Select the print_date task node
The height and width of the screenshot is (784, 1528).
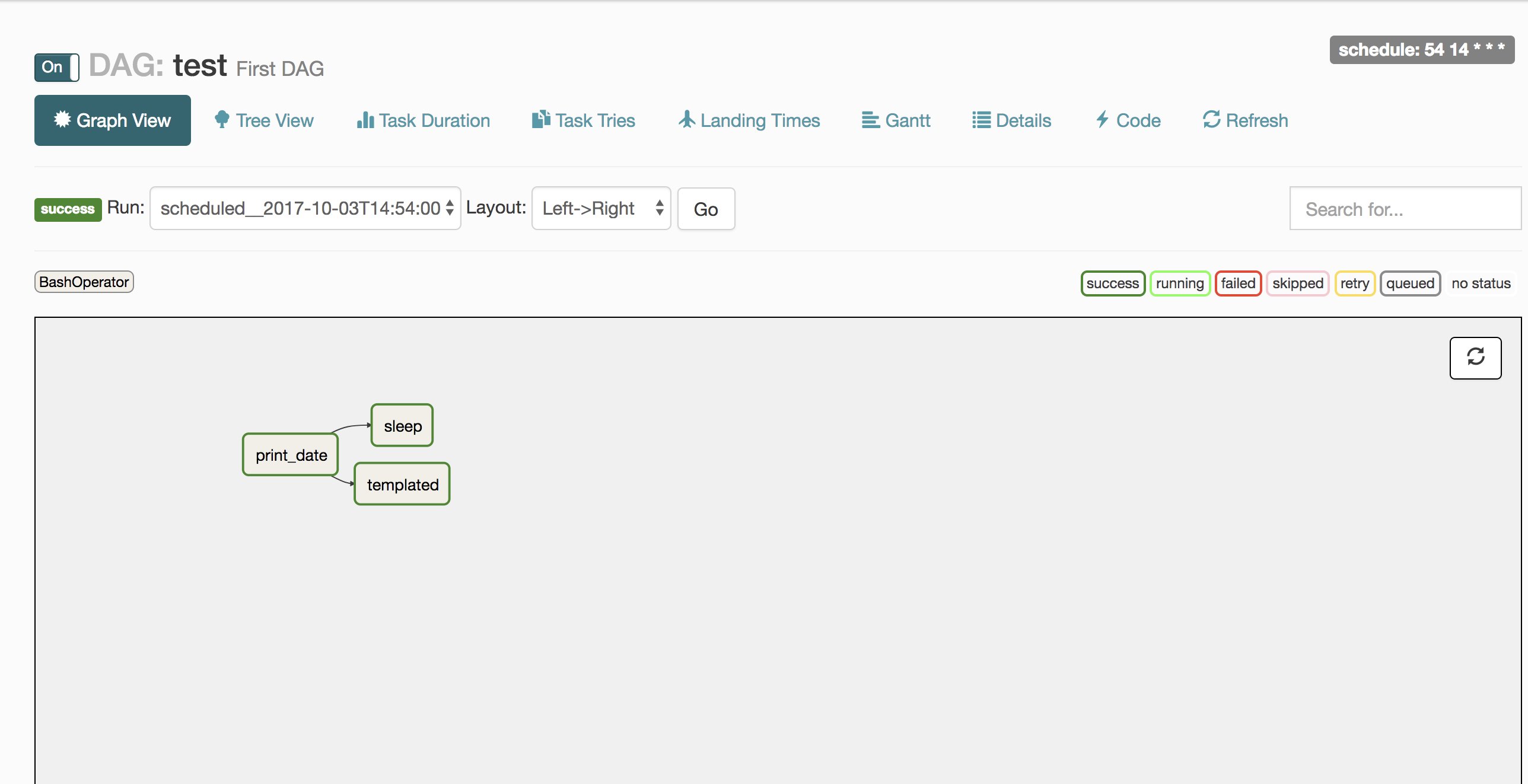click(x=291, y=455)
